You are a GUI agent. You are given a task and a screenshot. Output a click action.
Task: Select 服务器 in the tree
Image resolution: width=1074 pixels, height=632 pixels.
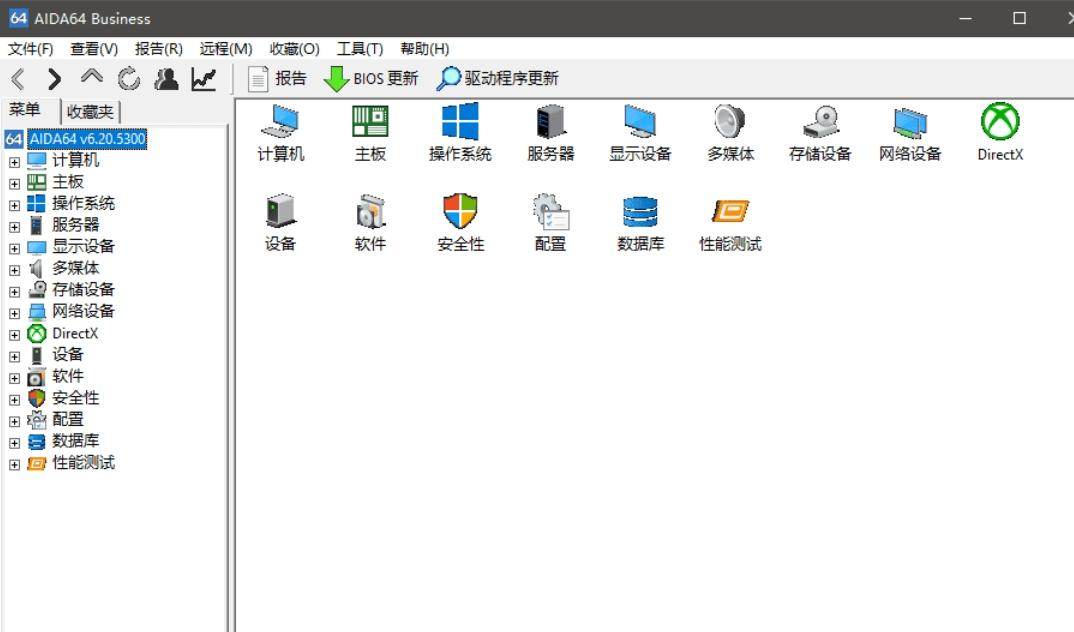pyautogui.click(x=75, y=225)
